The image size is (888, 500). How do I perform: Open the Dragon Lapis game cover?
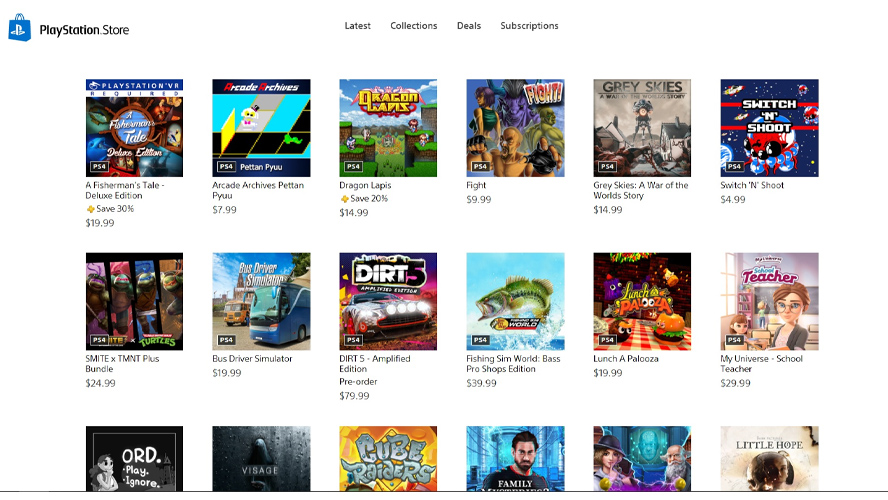(388, 128)
